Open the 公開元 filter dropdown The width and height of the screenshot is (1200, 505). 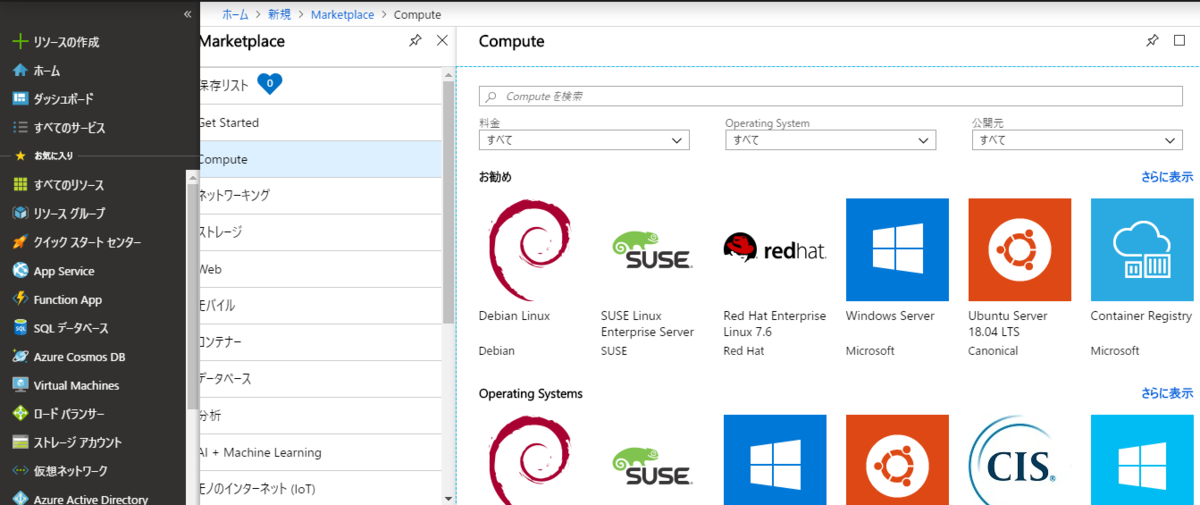click(1077, 140)
